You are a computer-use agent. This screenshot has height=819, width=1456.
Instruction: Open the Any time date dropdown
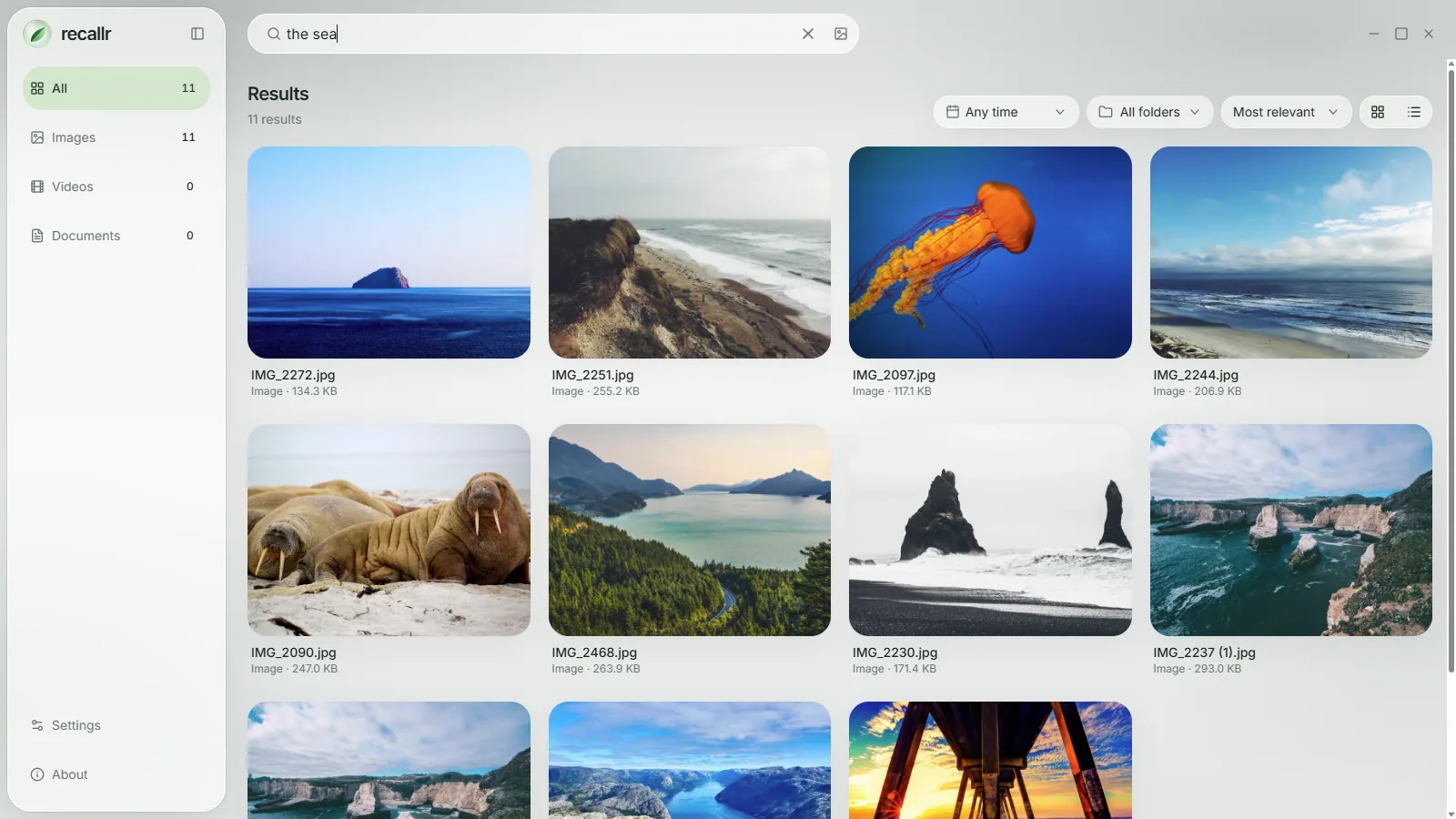[x=1006, y=112]
